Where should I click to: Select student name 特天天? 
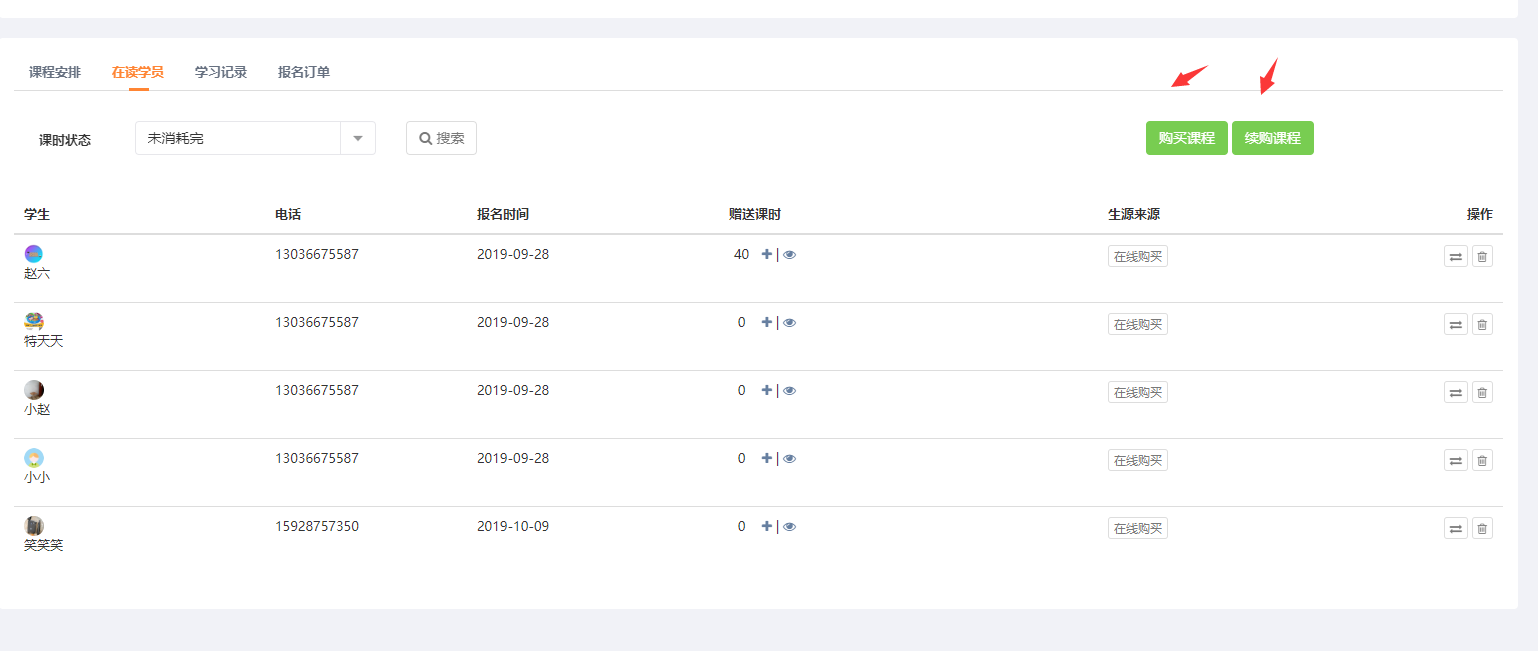[x=43, y=341]
